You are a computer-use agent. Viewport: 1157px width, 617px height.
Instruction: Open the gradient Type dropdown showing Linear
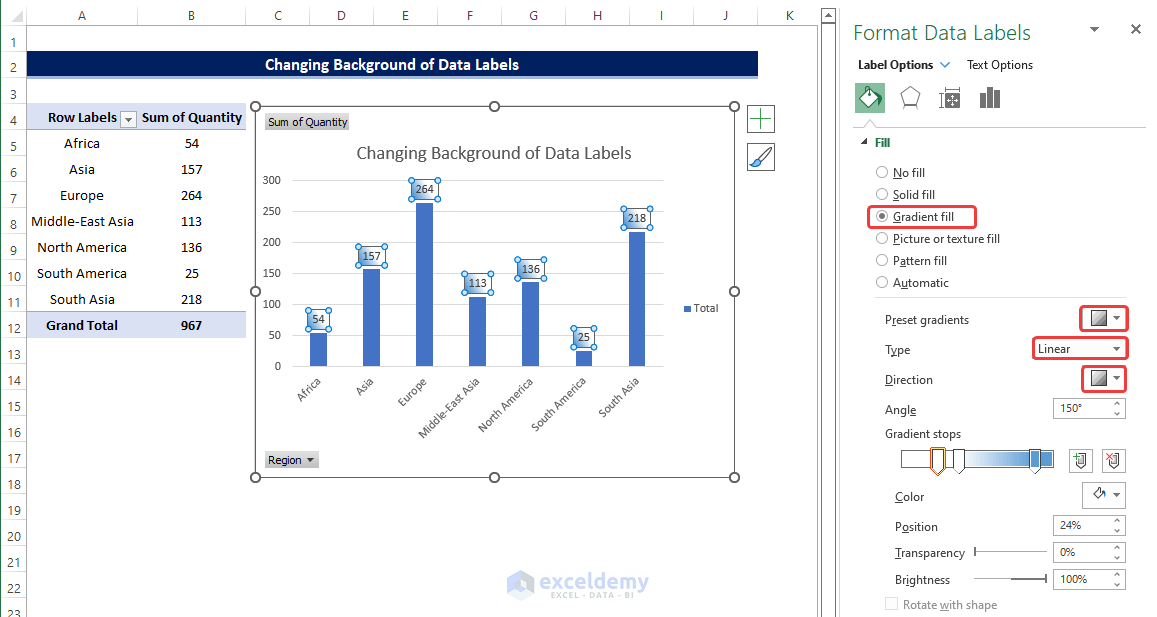(x=1080, y=349)
